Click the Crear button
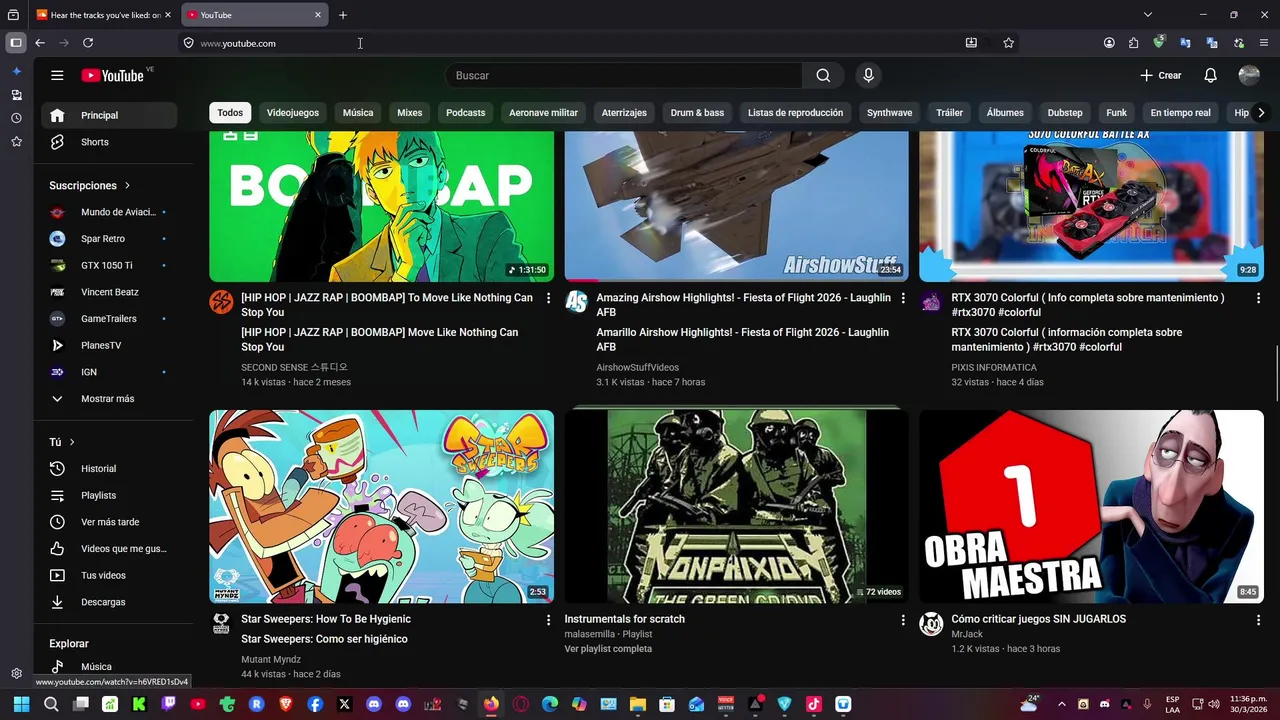This screenshot has height=720, width=1280. pos(1160,75)
